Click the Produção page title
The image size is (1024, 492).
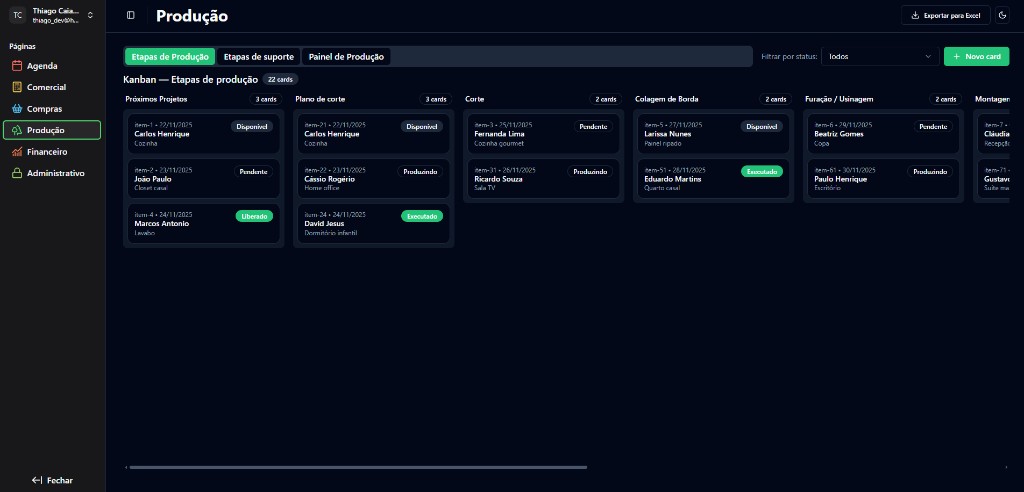coord(192,16)
